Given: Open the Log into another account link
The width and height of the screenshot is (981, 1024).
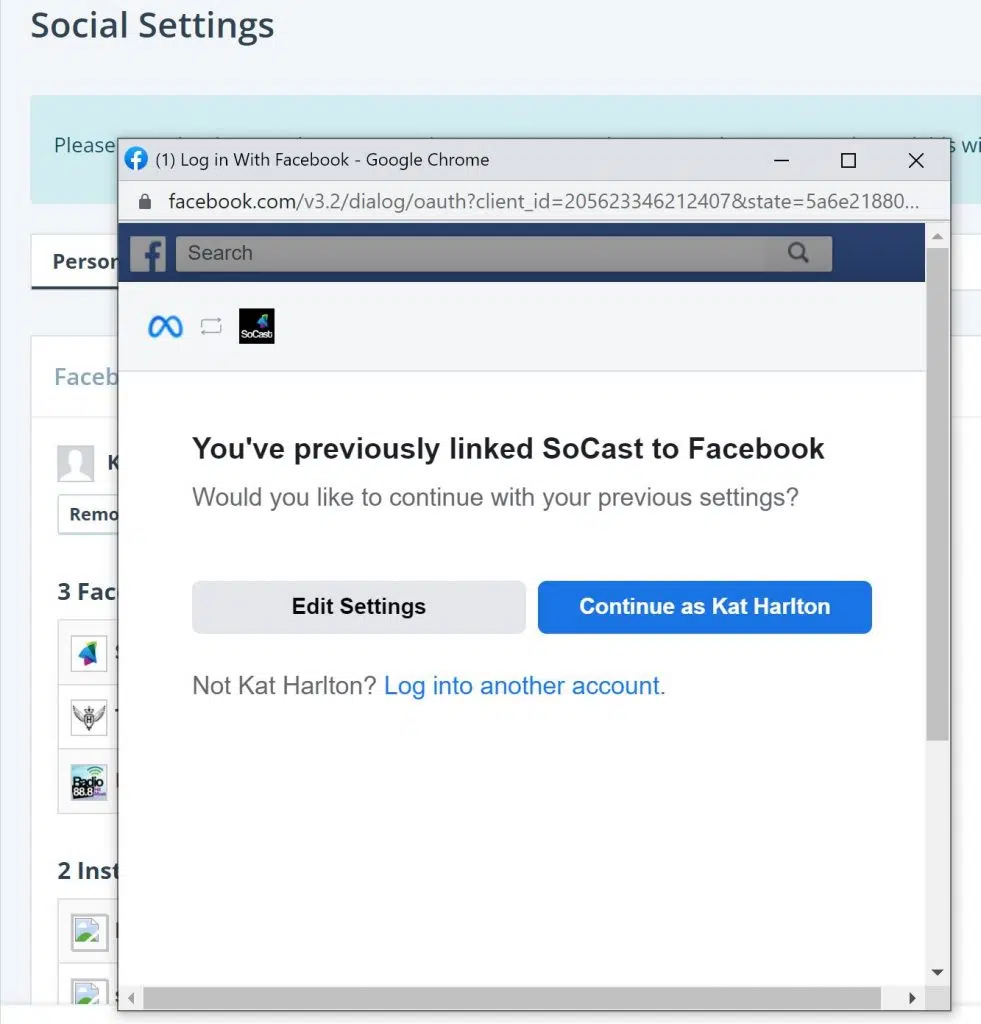Looking at the screenshot, I should pos(524,686).
